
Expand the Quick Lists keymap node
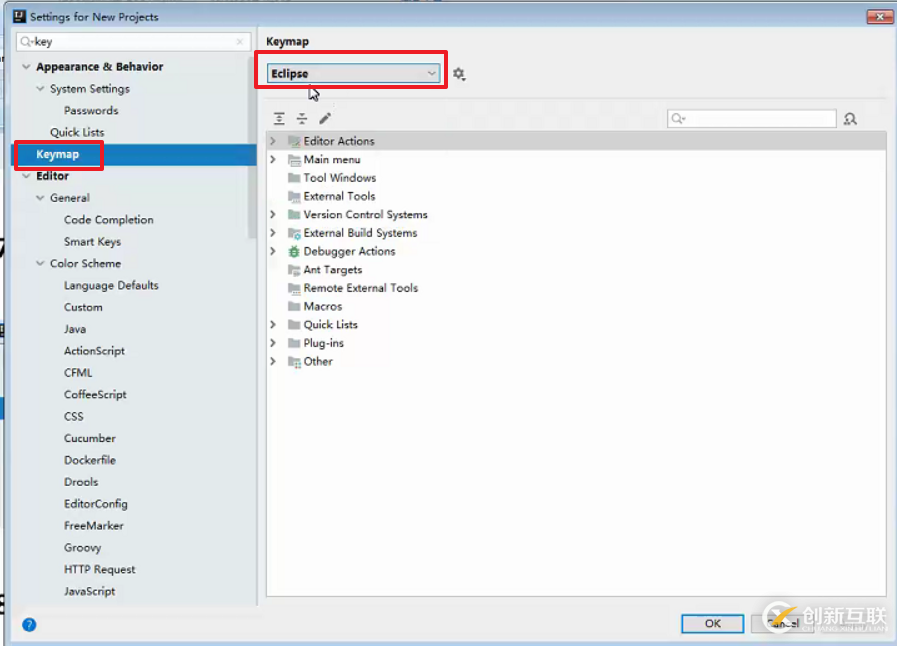pos(273,324)
